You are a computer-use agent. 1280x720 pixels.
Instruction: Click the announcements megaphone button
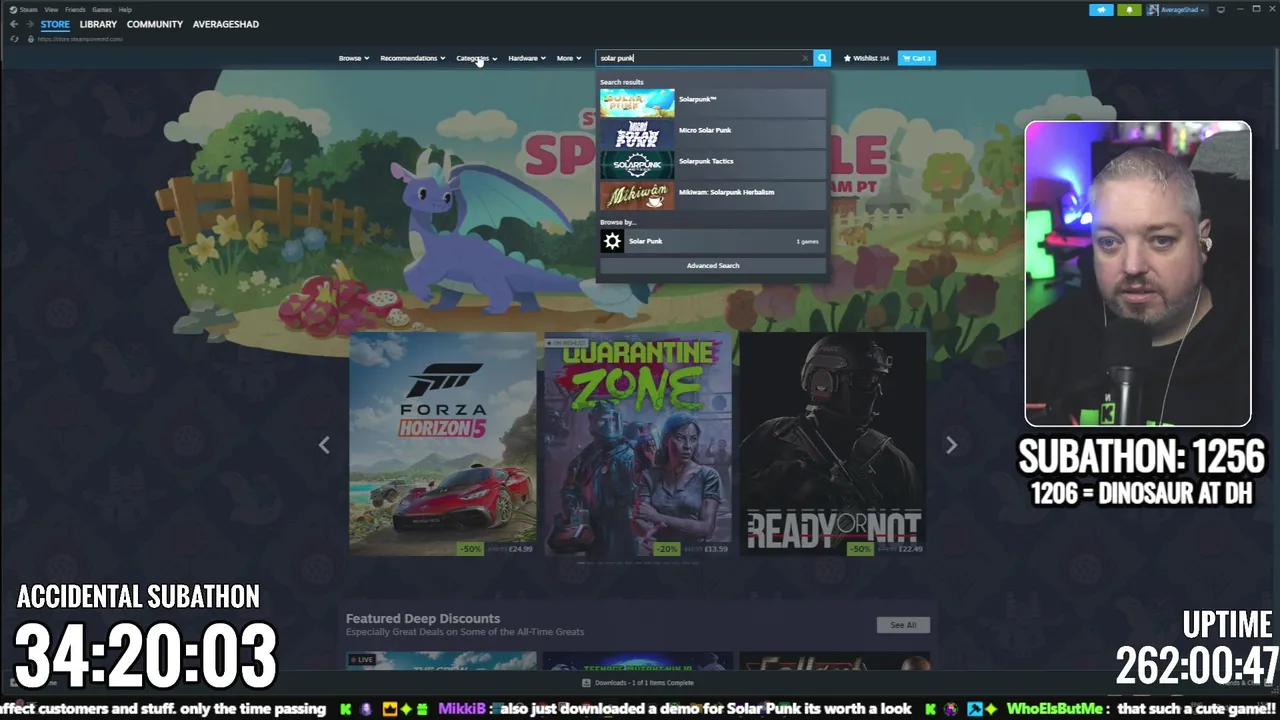tap(1101, 9)
